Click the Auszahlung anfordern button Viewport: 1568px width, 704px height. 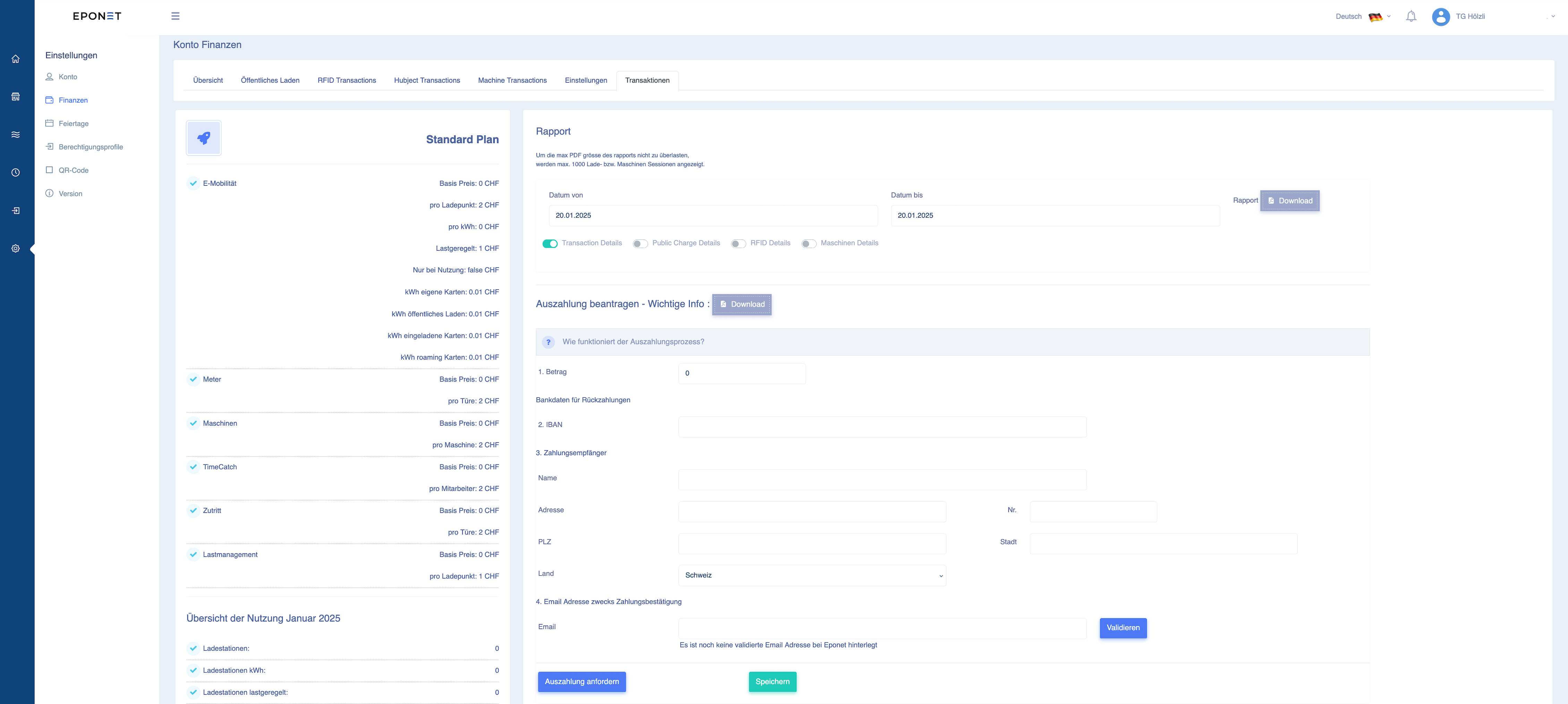point(582,681)
